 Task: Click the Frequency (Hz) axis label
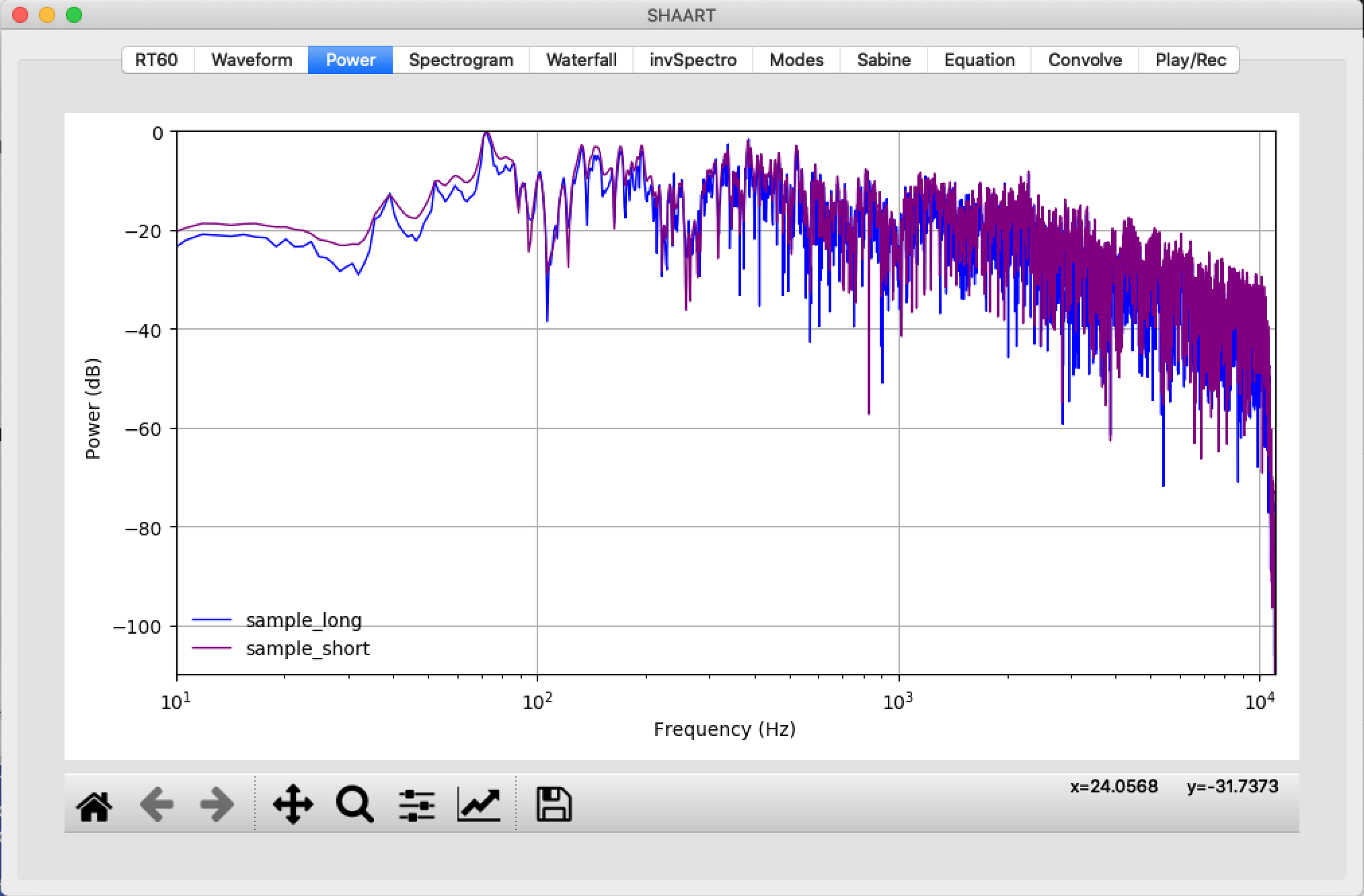(x=725, y=730)
